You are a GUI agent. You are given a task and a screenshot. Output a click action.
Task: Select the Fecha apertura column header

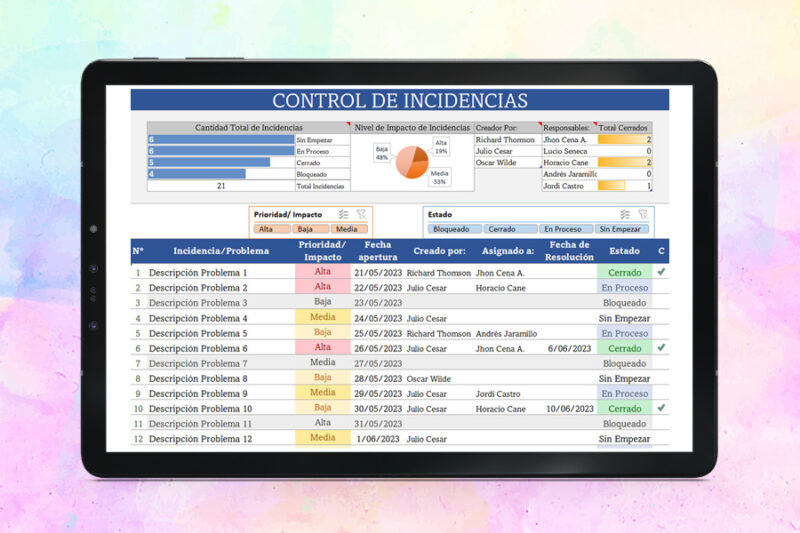378,251
